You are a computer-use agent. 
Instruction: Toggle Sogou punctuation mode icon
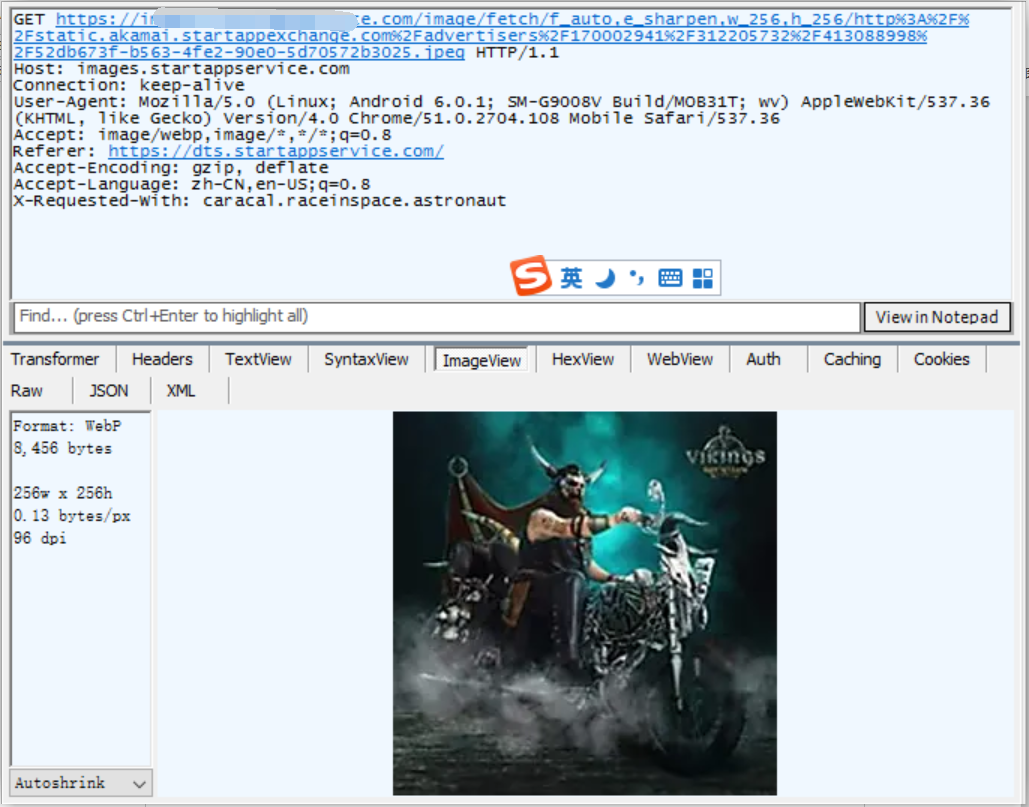[x=636, y=278]
